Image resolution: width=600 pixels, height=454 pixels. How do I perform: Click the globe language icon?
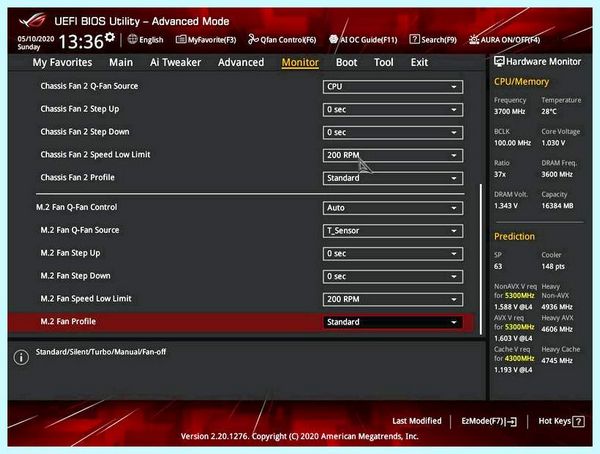coord(132,39)
